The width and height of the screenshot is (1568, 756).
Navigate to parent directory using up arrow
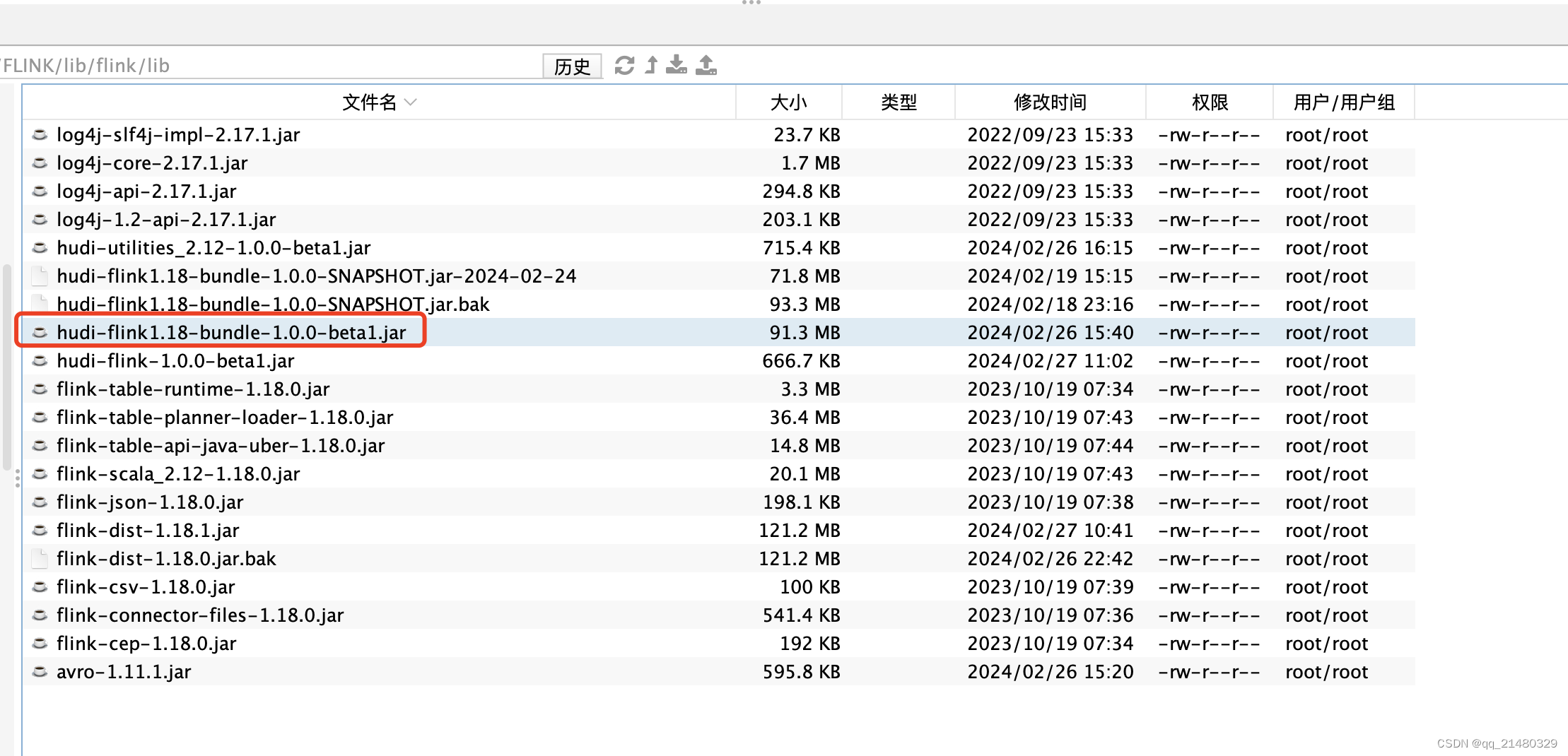point(650,65)
